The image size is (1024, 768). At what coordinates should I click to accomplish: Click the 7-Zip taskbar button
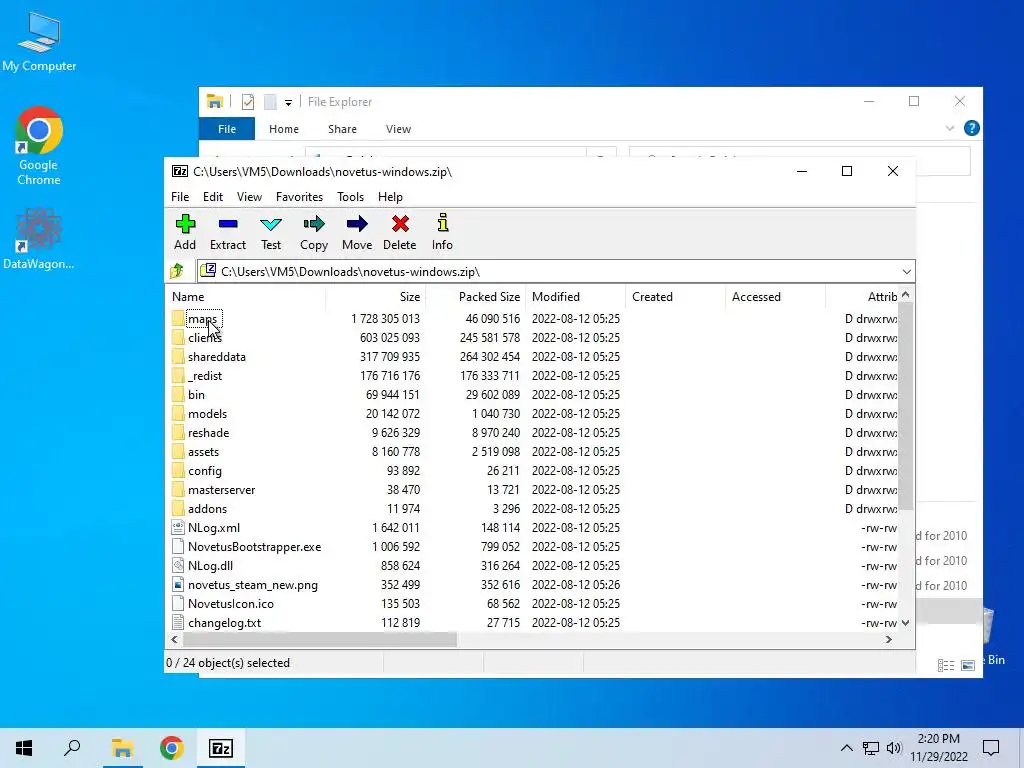221,748
